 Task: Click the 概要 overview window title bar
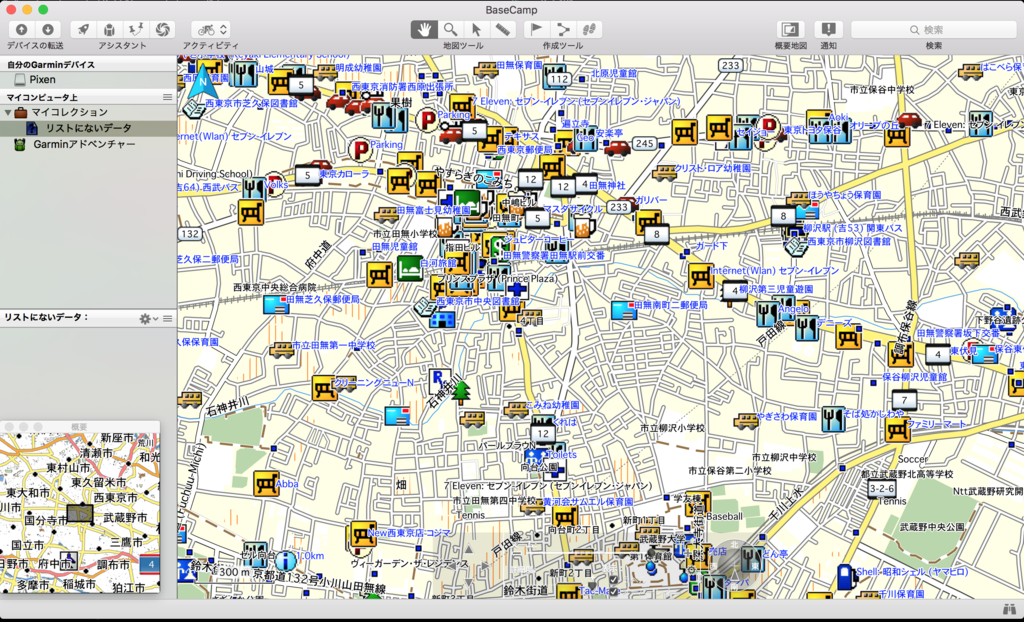80,426
